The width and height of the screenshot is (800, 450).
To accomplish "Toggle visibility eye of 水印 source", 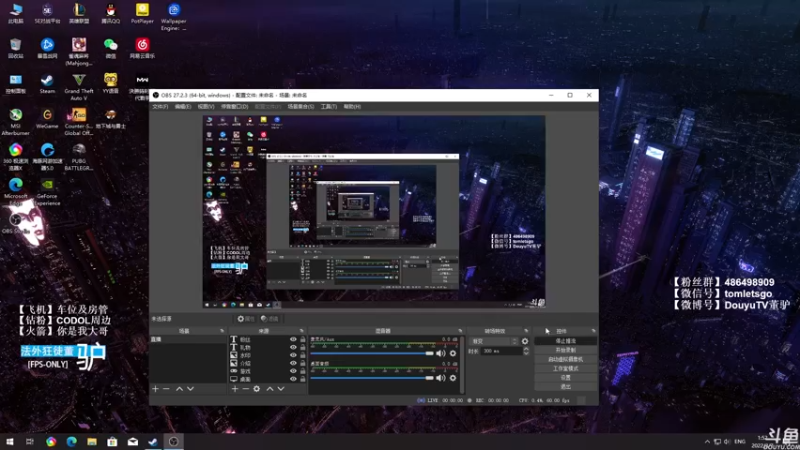I will tap(293, 355).
